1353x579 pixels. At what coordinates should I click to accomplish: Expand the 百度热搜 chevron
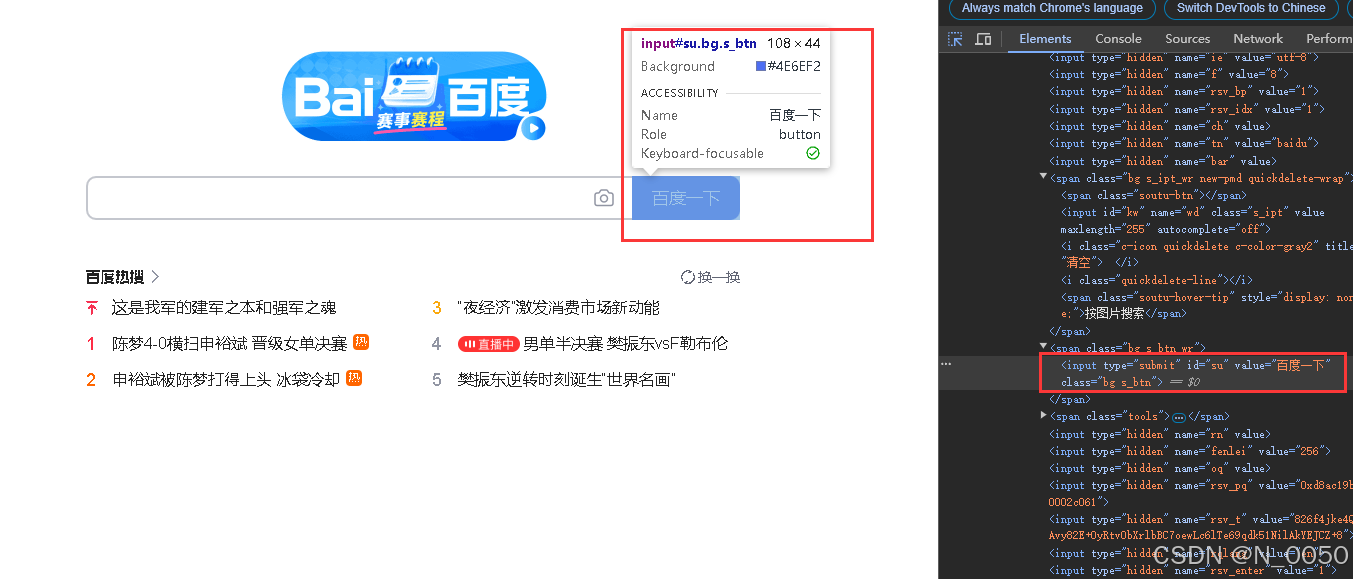click(x=156, y=277)
